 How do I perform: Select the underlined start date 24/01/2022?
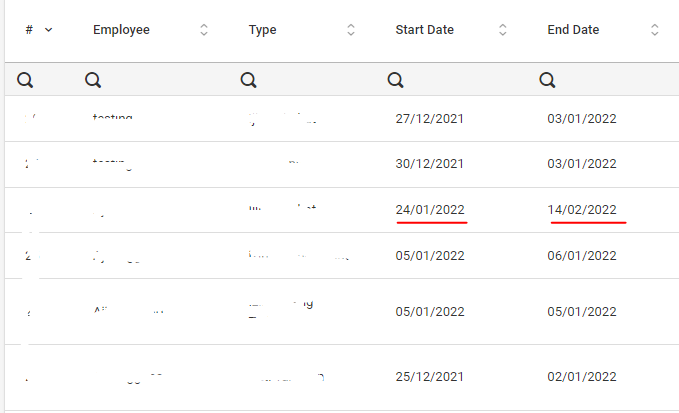point(430,210)
